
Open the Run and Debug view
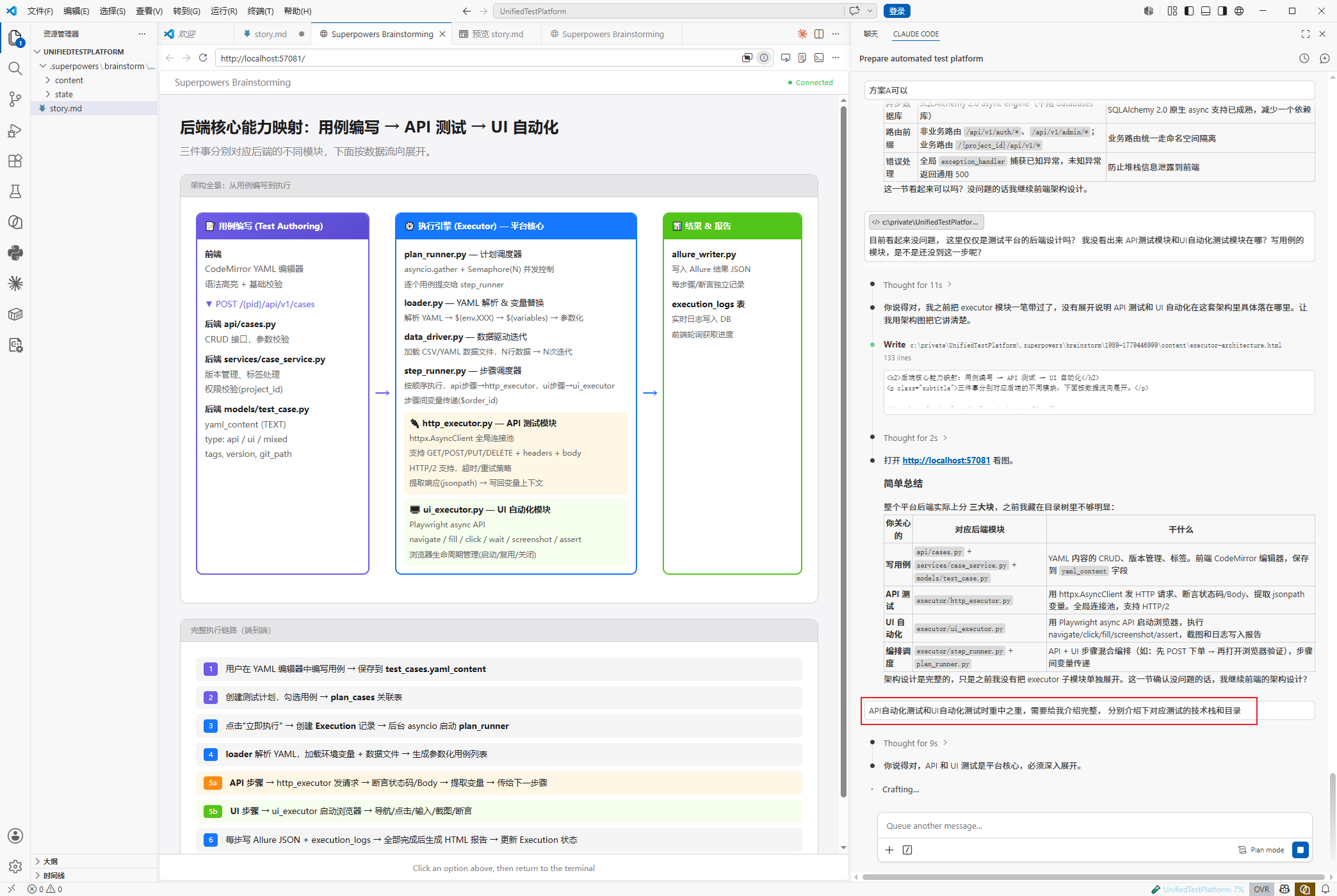[15, 131]
